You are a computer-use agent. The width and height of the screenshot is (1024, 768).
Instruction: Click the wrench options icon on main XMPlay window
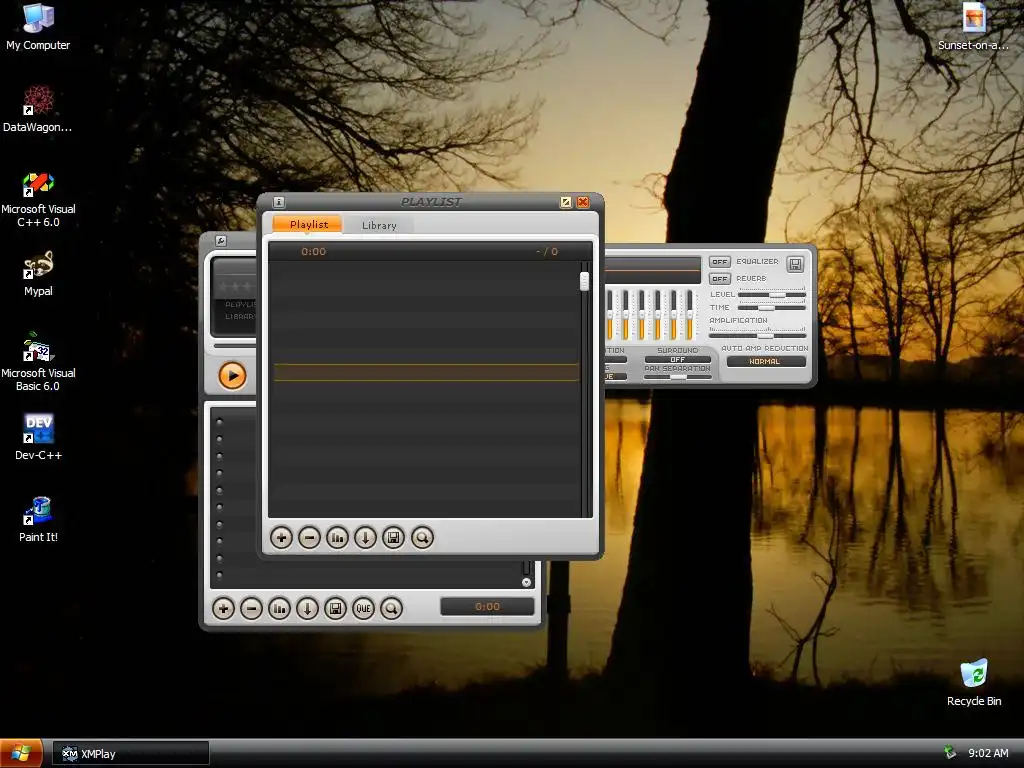(221, 240)
